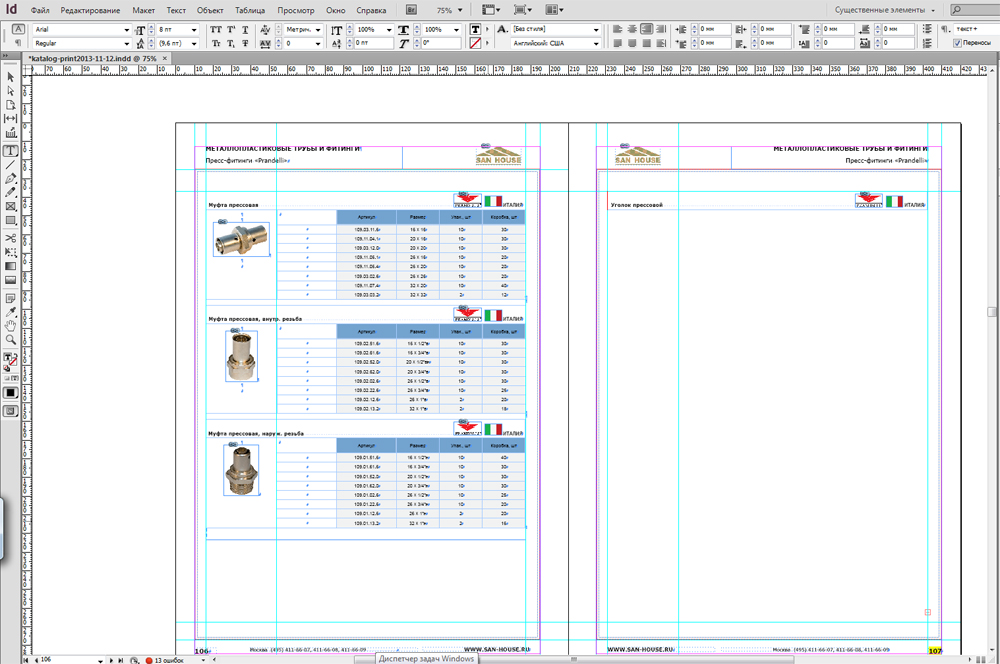Screen dimensions: 1000x664
Task: Select the Direct Selection (white arrow) tool
Action: 10,91
